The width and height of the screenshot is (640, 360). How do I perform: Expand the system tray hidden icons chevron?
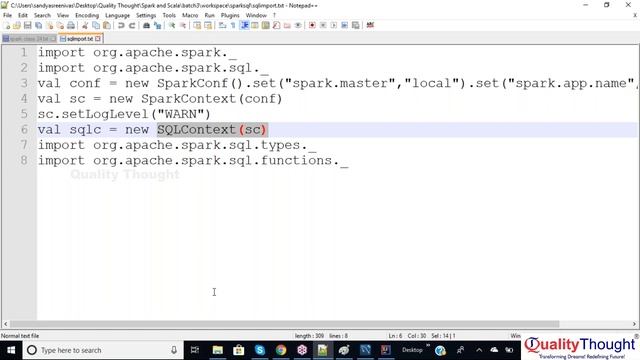point(479,350)
